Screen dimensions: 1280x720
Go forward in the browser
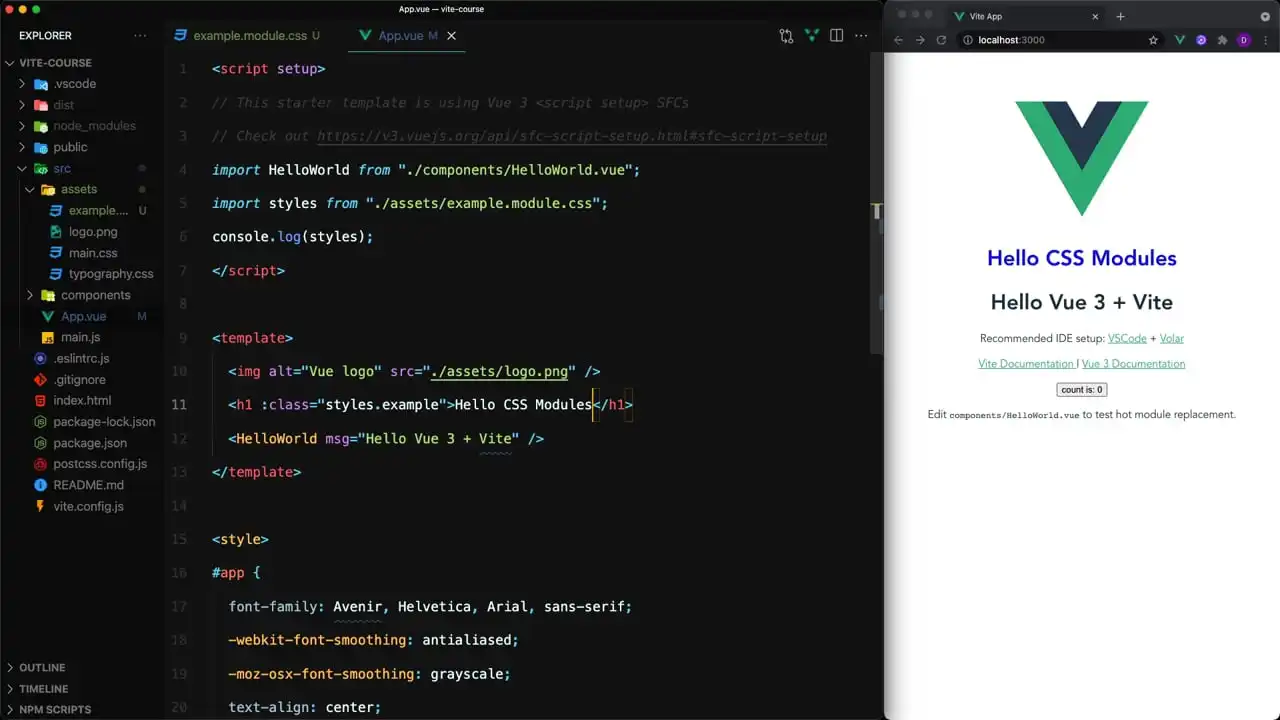[x=920, y=40]
